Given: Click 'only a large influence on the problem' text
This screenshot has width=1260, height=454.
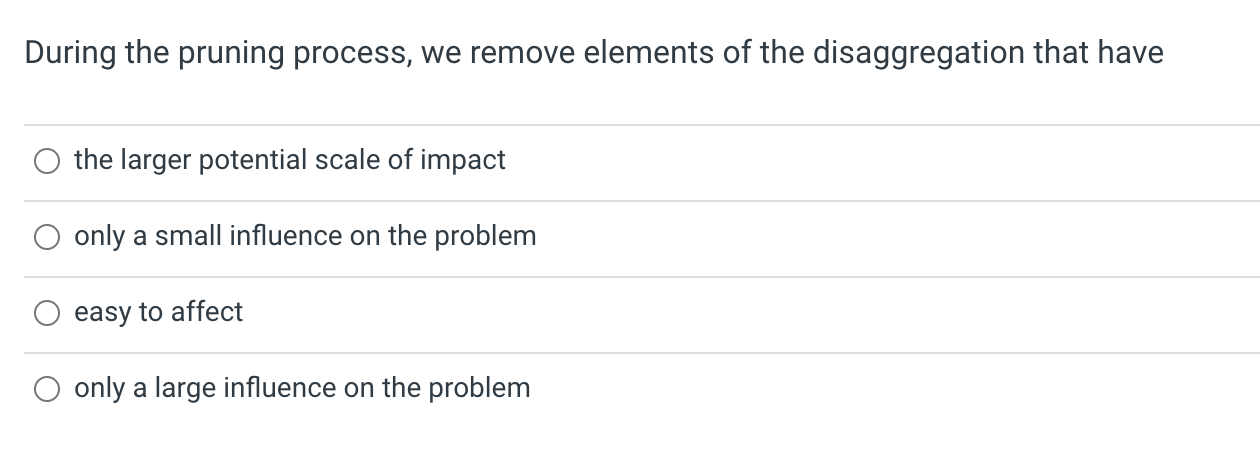Looking at the screenshot, I should tap(302, 388).
